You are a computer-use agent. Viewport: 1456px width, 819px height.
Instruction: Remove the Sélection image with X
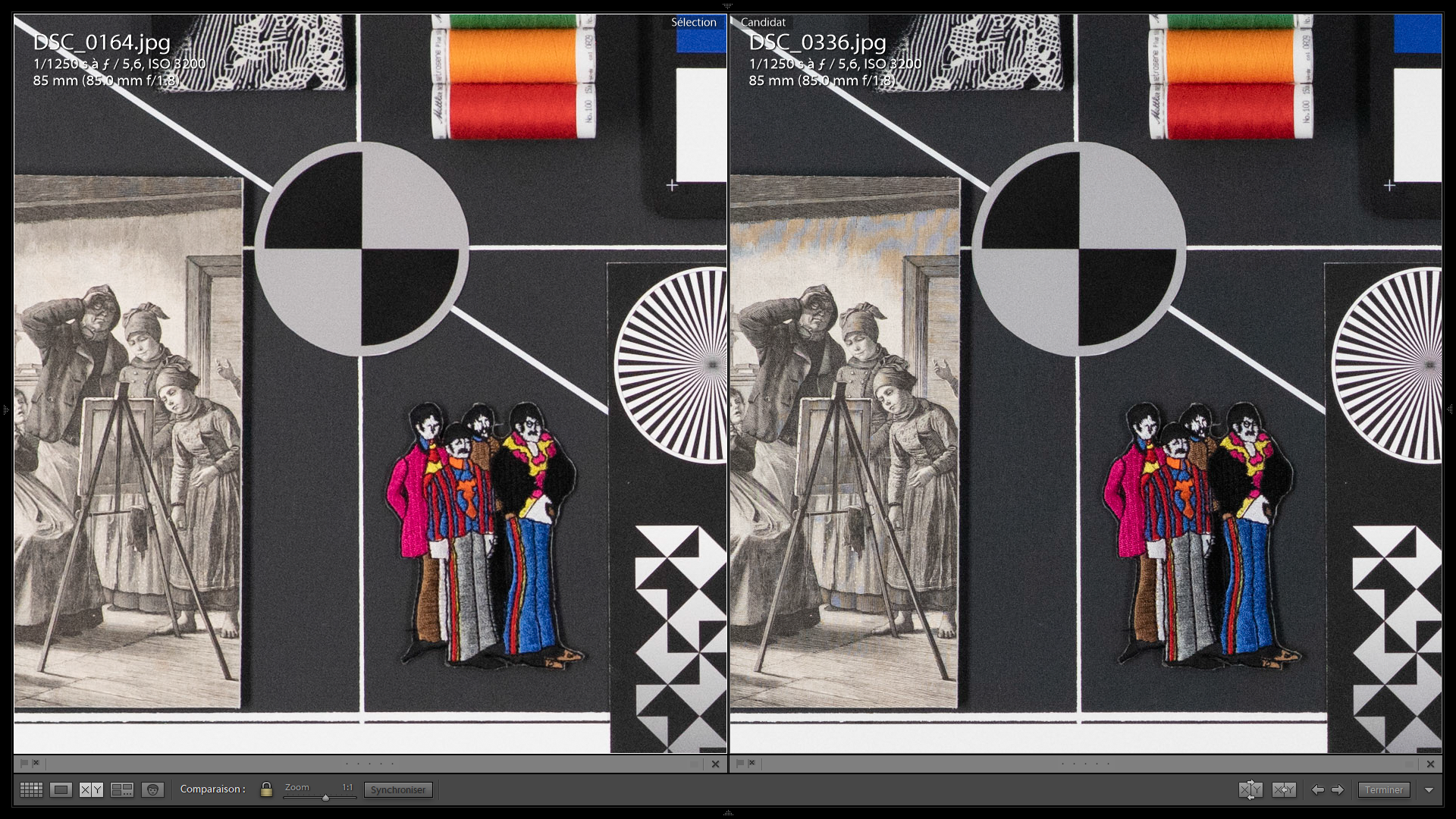(x=715, y=764)
